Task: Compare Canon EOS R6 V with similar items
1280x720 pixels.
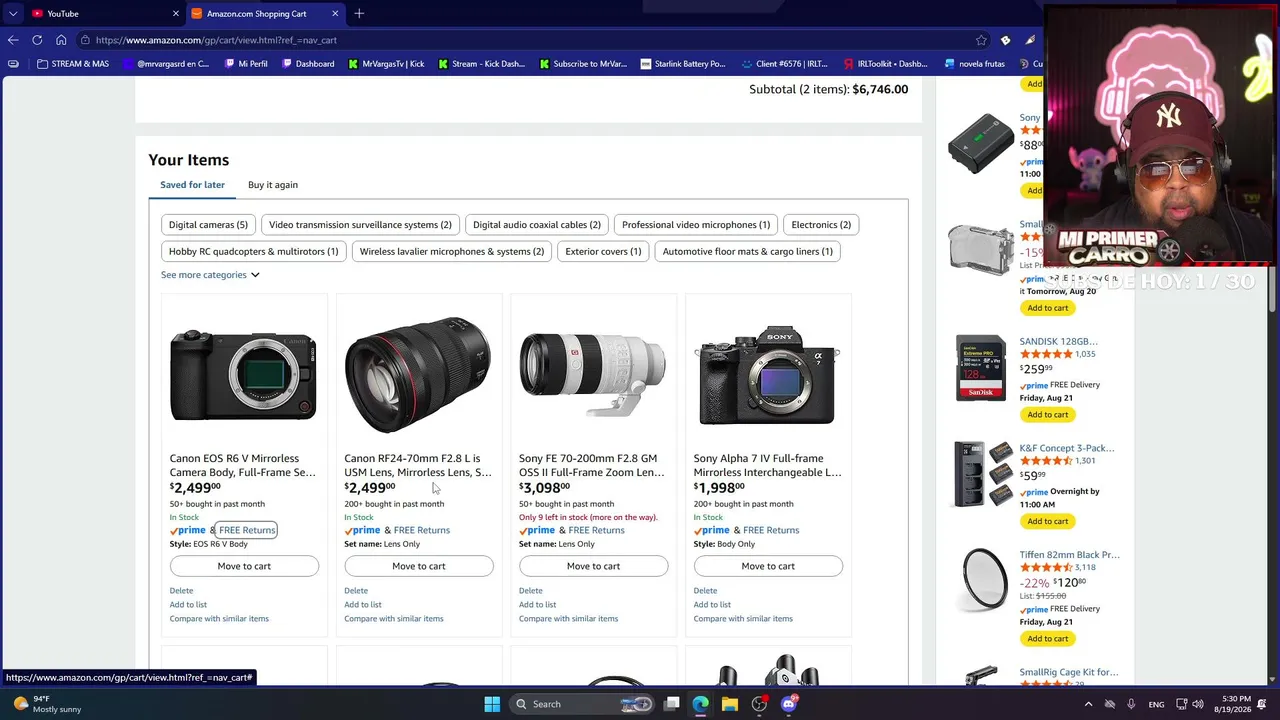Action: point(219,619)
